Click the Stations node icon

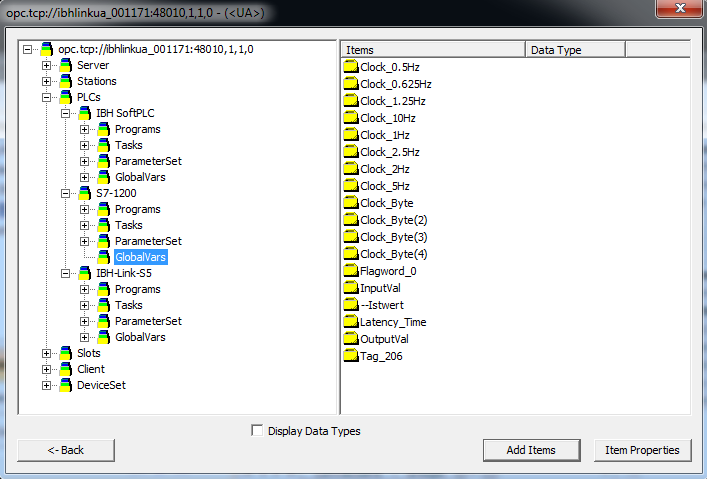(65, 81)
